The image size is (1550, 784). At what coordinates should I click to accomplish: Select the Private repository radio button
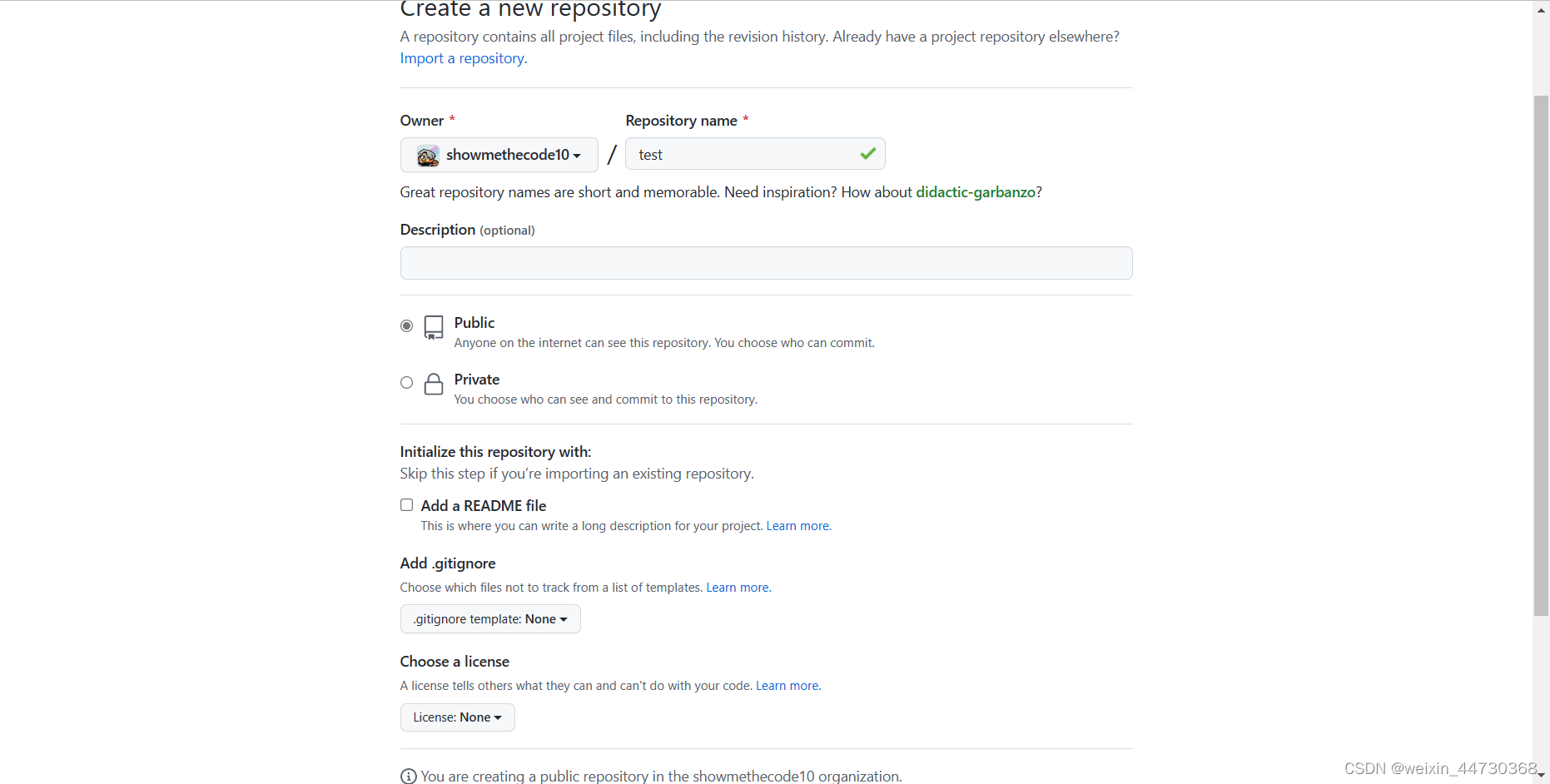[406, 382]
